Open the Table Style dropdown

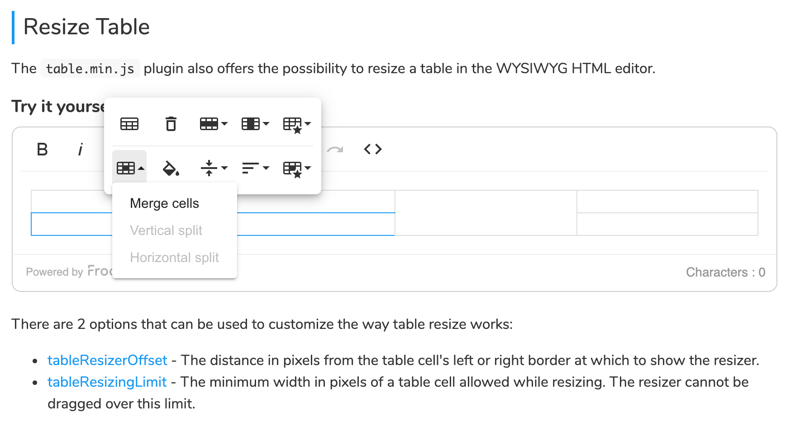coord(296,124)
